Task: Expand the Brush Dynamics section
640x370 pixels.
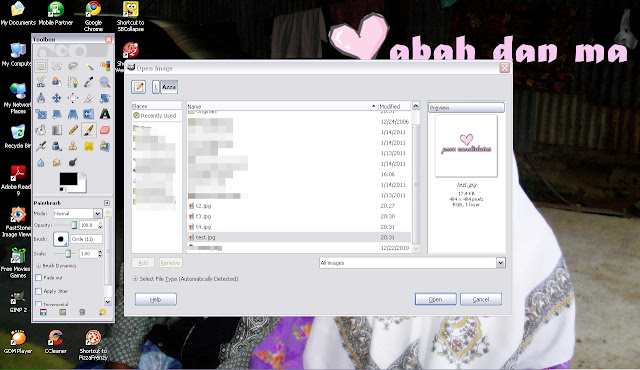Action: 39,266
